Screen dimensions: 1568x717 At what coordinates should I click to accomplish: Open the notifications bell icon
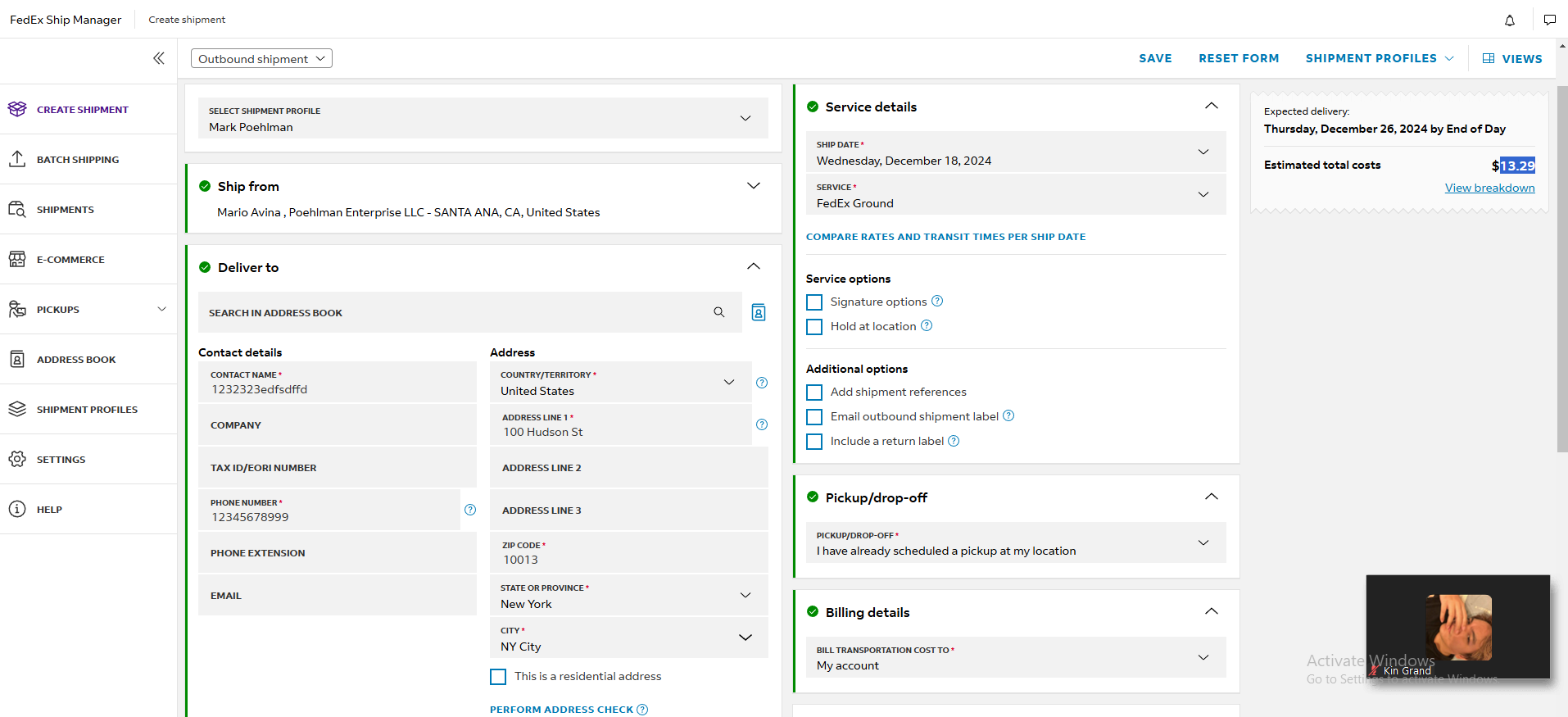pyautogui.click(x=1510, y=20)
